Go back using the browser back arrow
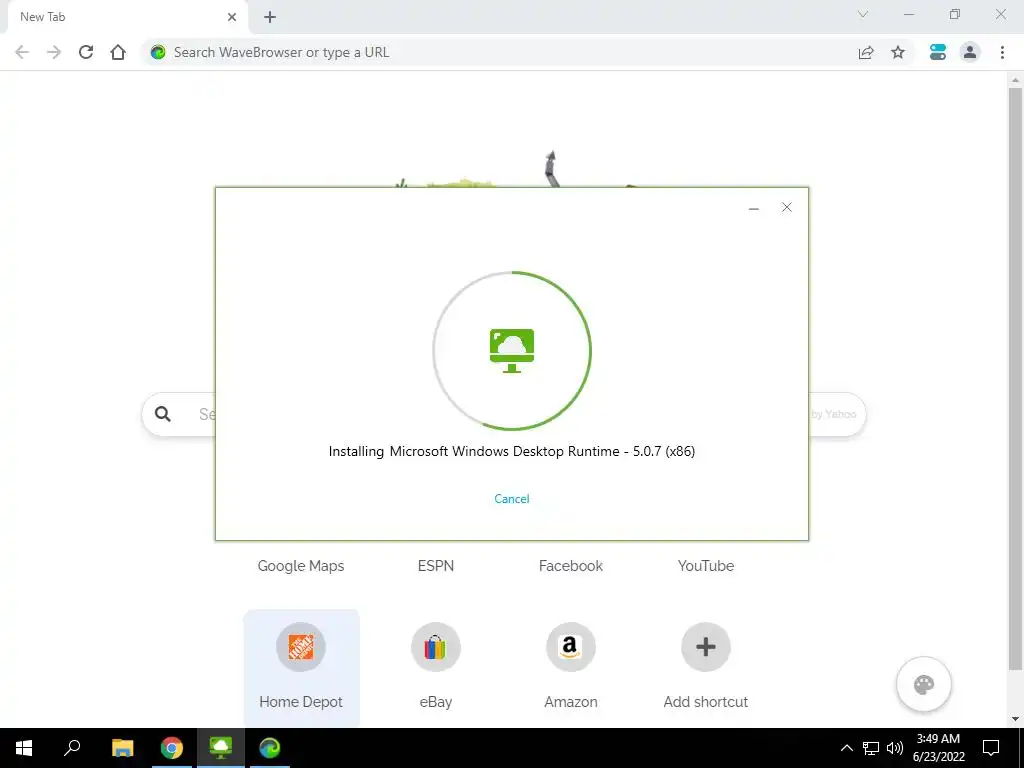The image size is (1024, 768). (x=22, y=52)
